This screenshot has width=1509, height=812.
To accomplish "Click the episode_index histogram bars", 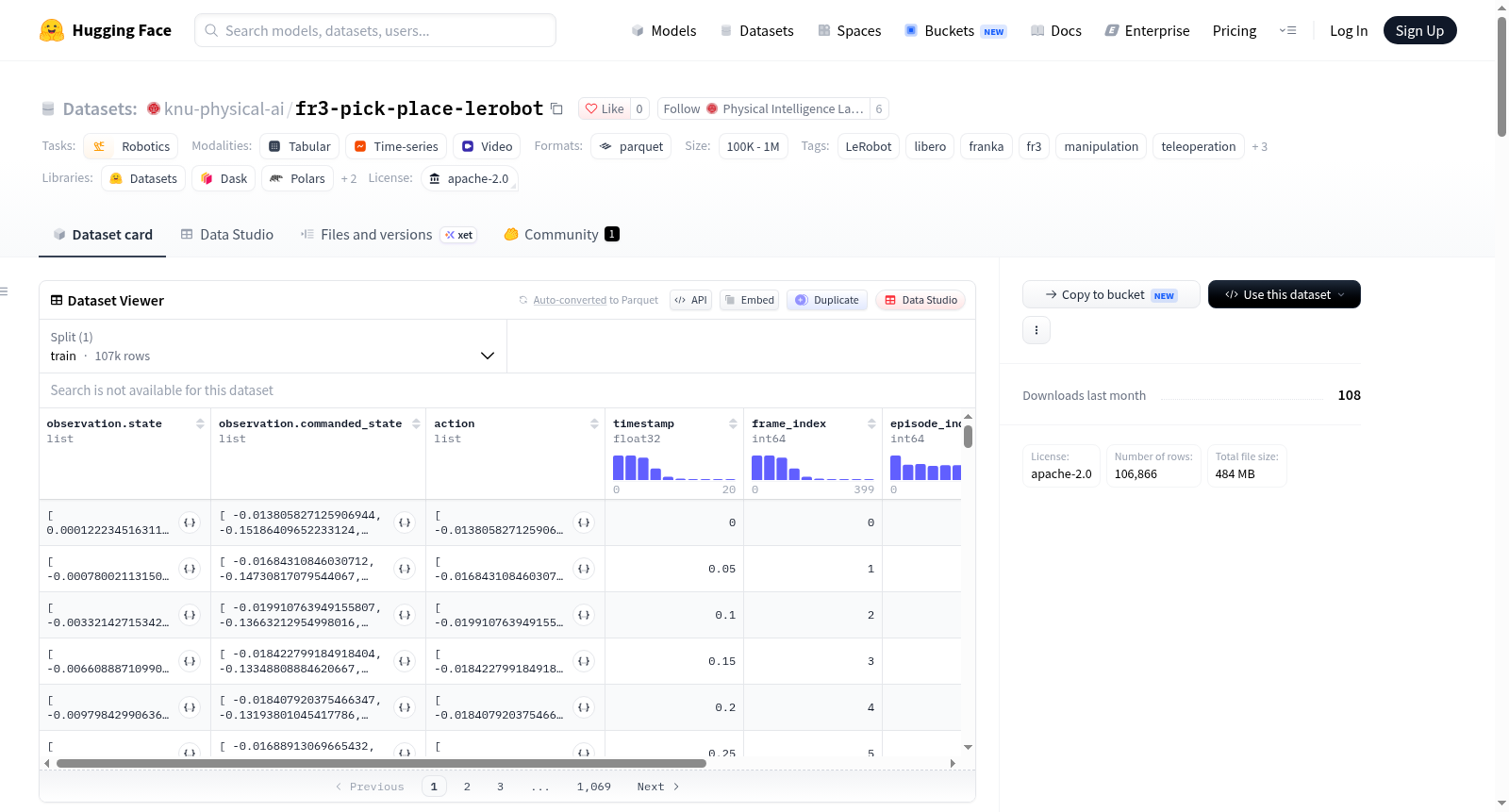I will (x=926, y=468).
